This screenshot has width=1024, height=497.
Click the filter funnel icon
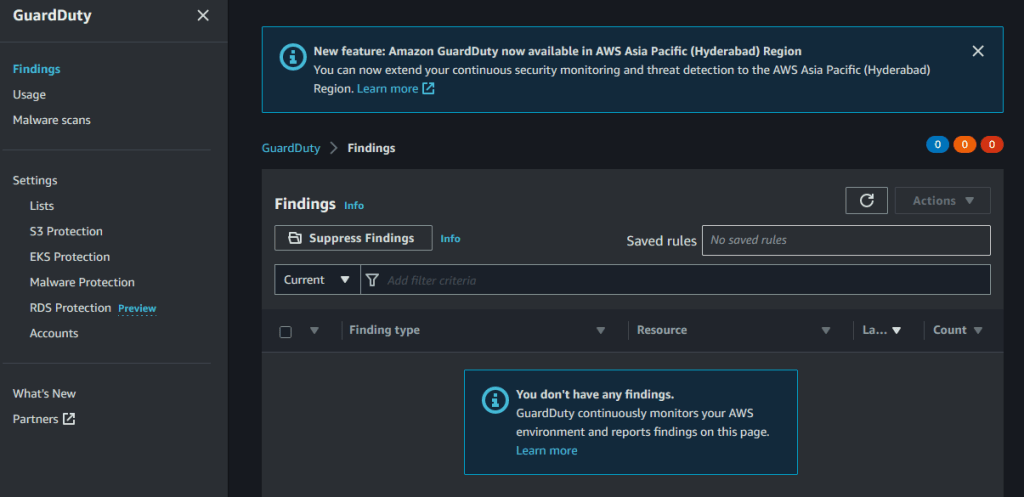tap(372, 280)
